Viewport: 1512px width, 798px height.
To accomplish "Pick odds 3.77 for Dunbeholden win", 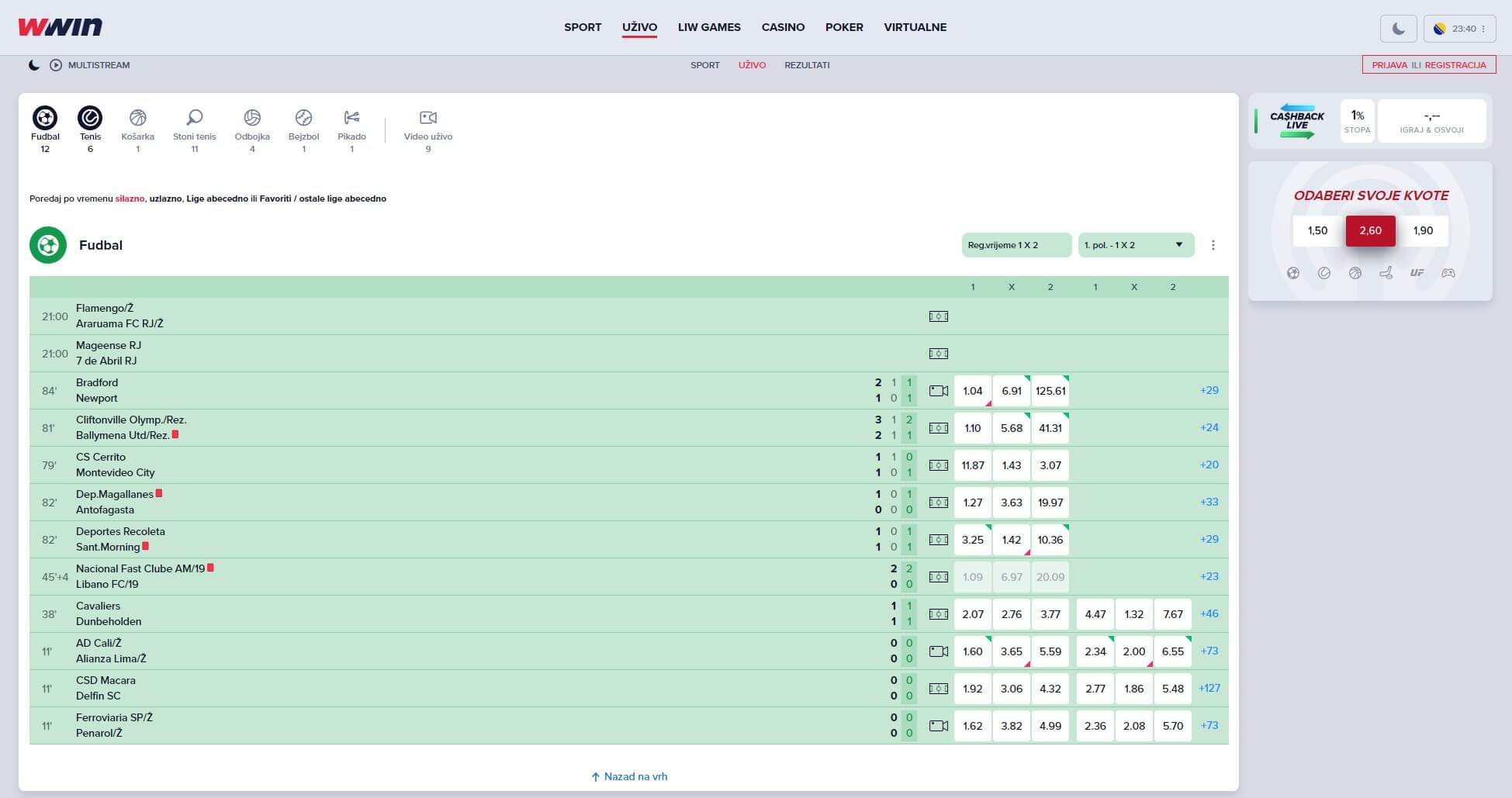I will click(1050, 614).
